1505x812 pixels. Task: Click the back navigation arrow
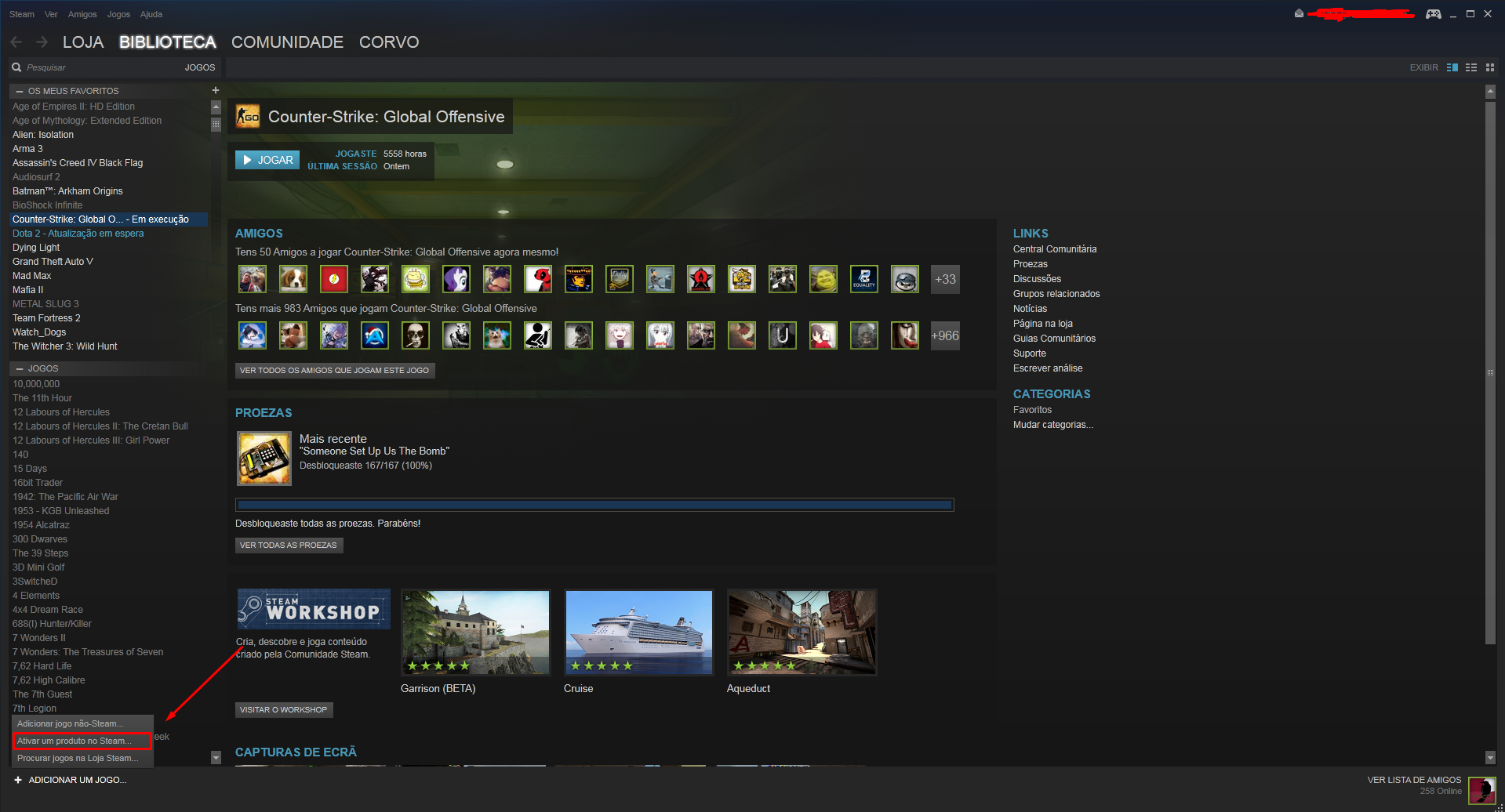click(16, 42)
